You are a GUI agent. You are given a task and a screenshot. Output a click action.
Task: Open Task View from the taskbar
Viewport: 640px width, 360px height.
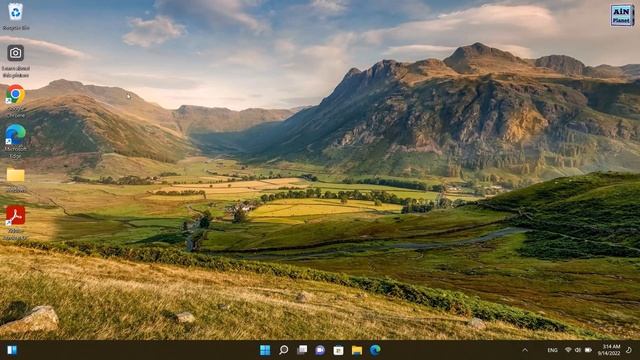302,350
